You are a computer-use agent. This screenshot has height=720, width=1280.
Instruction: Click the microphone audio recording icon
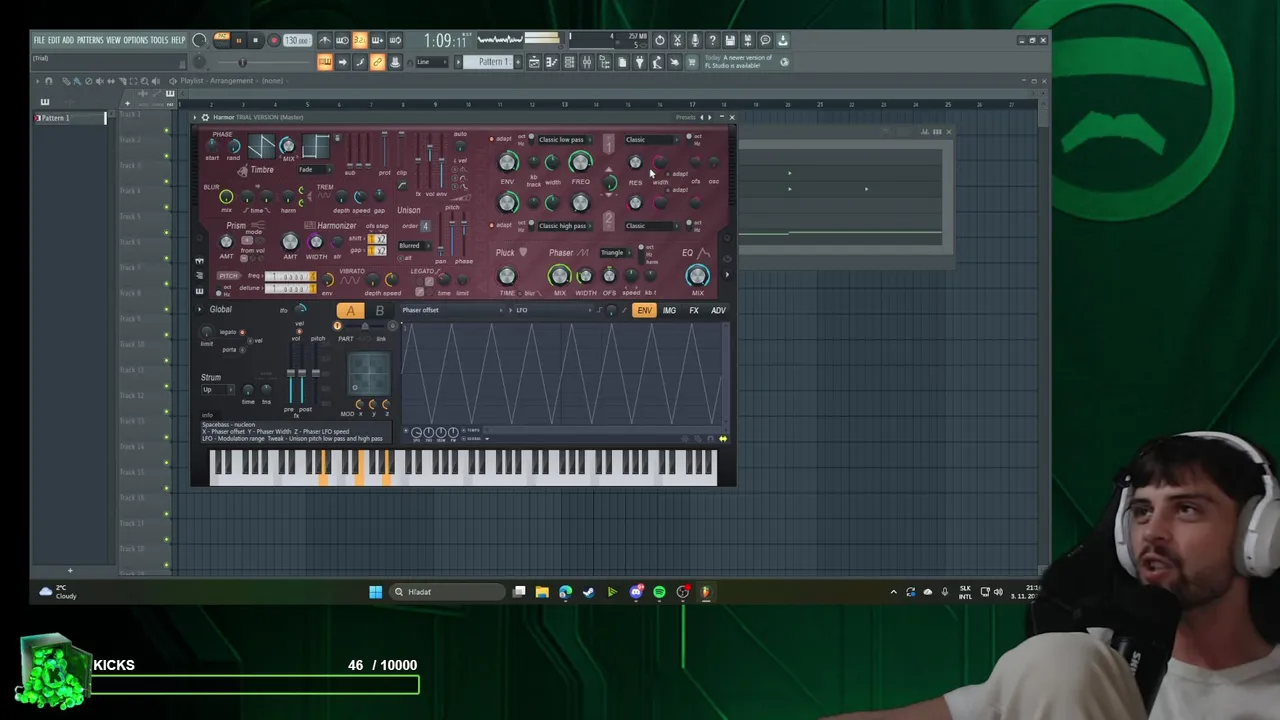[x=695, y=40]
